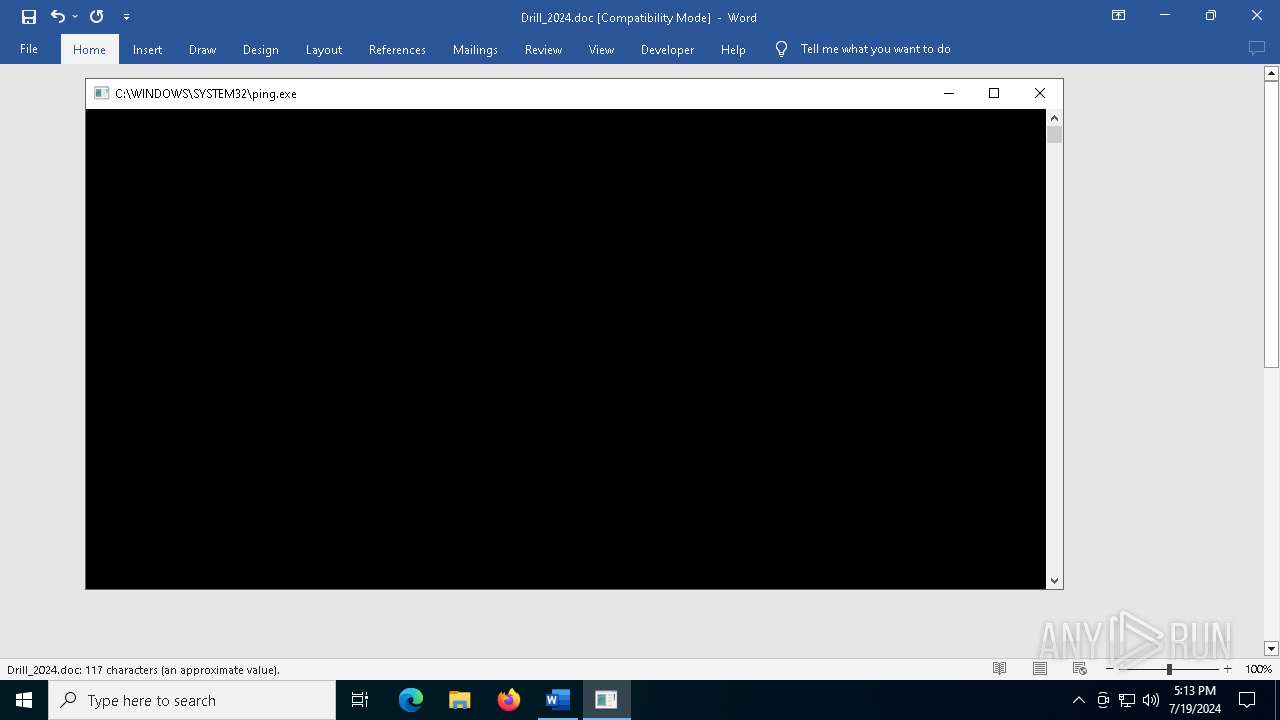Open the Review tab
The height and width of the screenshot is (720, 1280).
[x=543, y=49]
